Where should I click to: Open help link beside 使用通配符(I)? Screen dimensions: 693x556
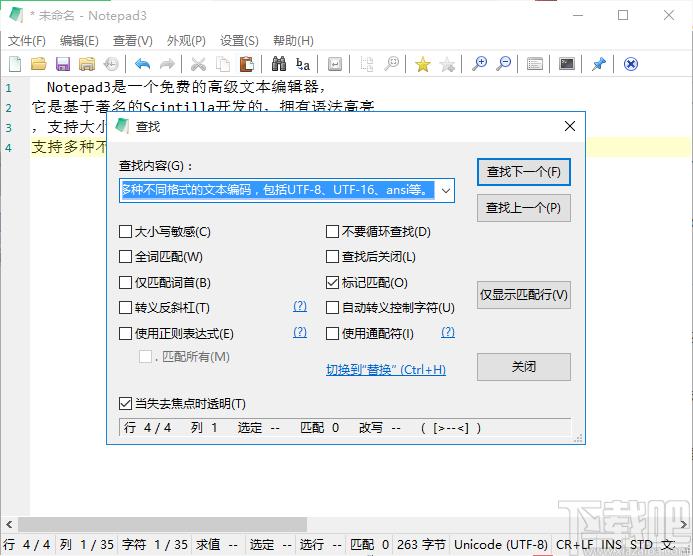448,332
